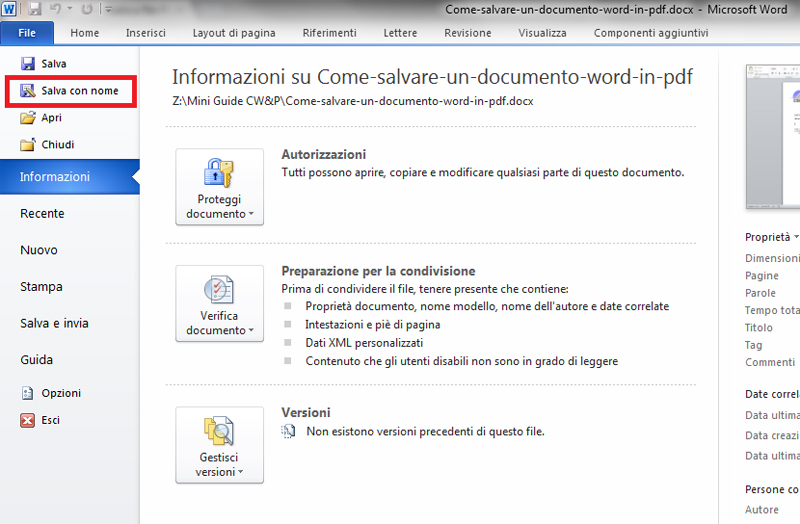Expand the Proteggi documento dropdown arrow
Screen dimensions: 800x524
(x=251, y=214)
